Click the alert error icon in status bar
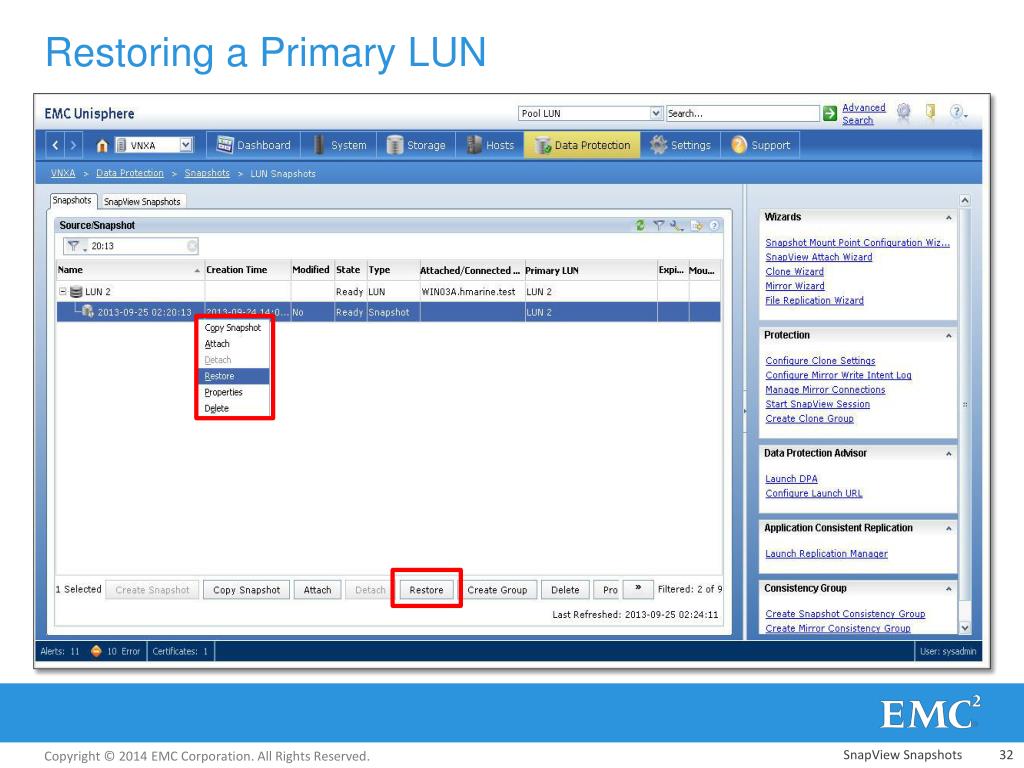 [96, 650]
